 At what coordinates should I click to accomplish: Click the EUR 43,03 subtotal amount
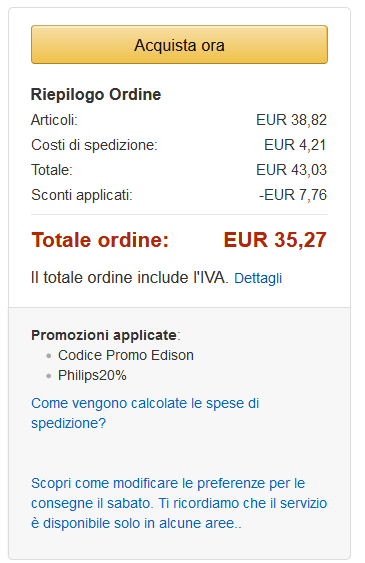[291, 170]
